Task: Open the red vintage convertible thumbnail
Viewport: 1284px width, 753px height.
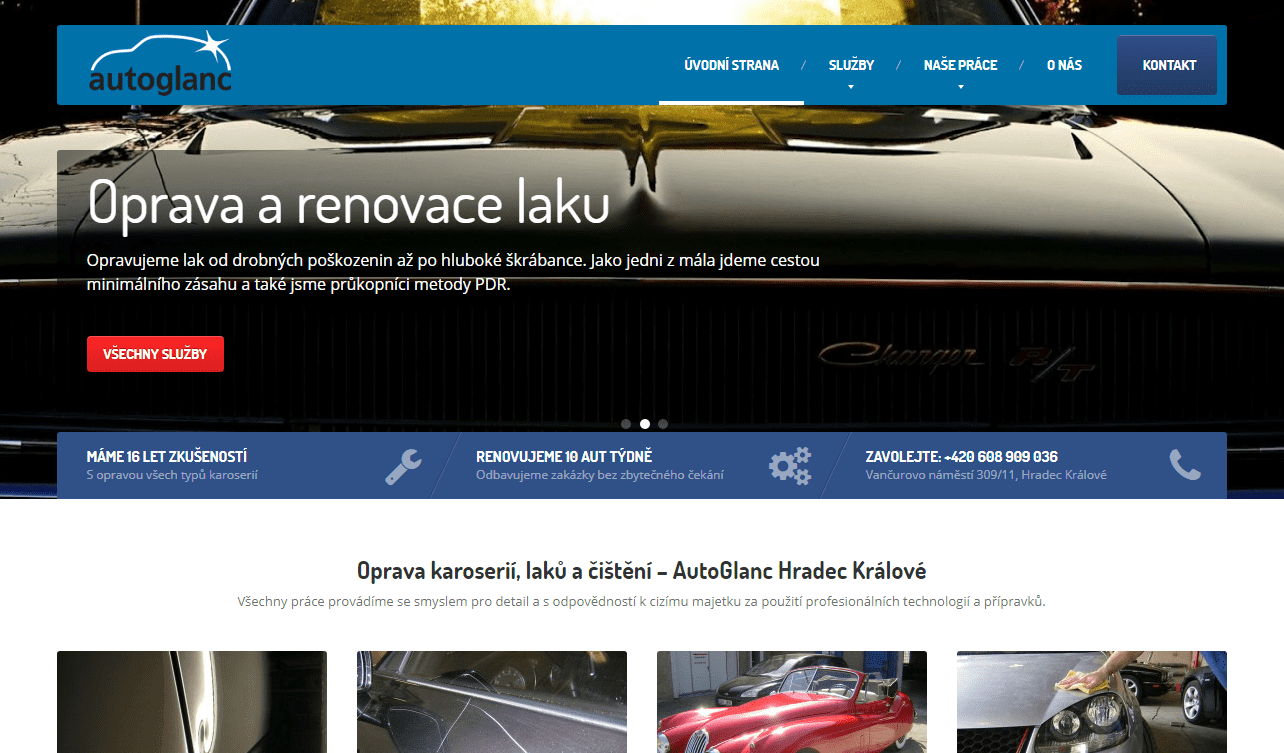Action: point(792,702)
